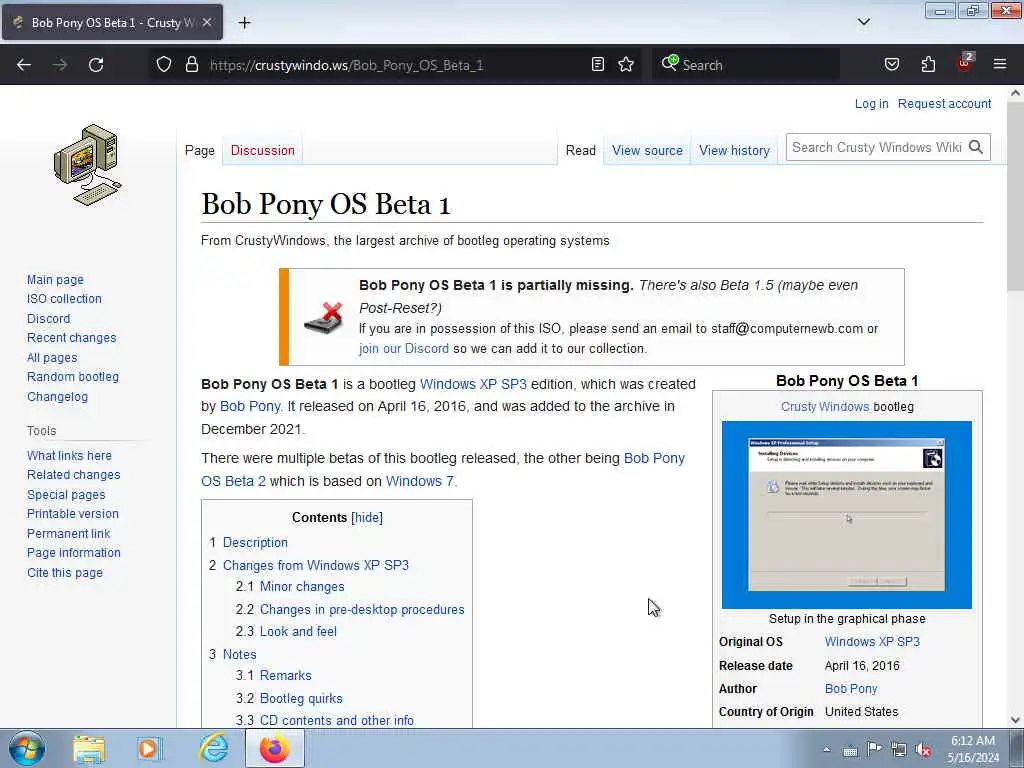Image resolution: width=1024 pixels, height=768 pixels.
Task: Select the Read tab
Action: (x=581, y=150)
